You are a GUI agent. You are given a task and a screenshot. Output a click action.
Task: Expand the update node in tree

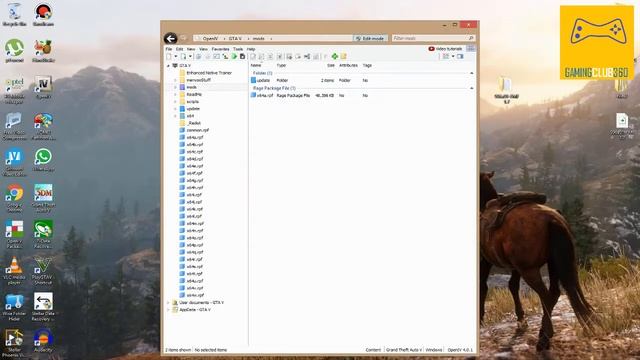[x=176, y=109]
